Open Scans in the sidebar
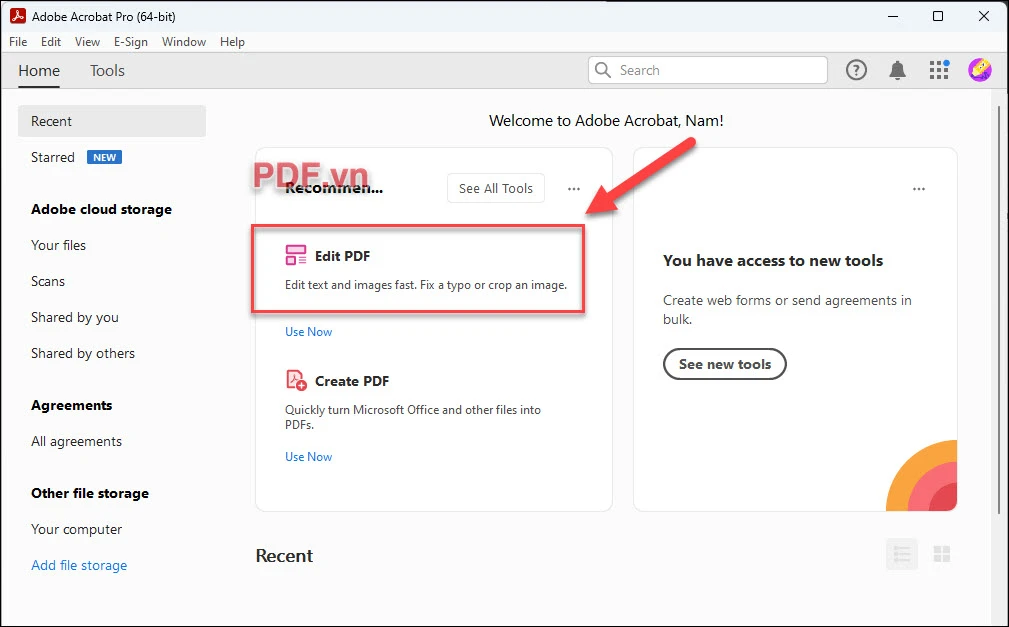 pos(48,281)
